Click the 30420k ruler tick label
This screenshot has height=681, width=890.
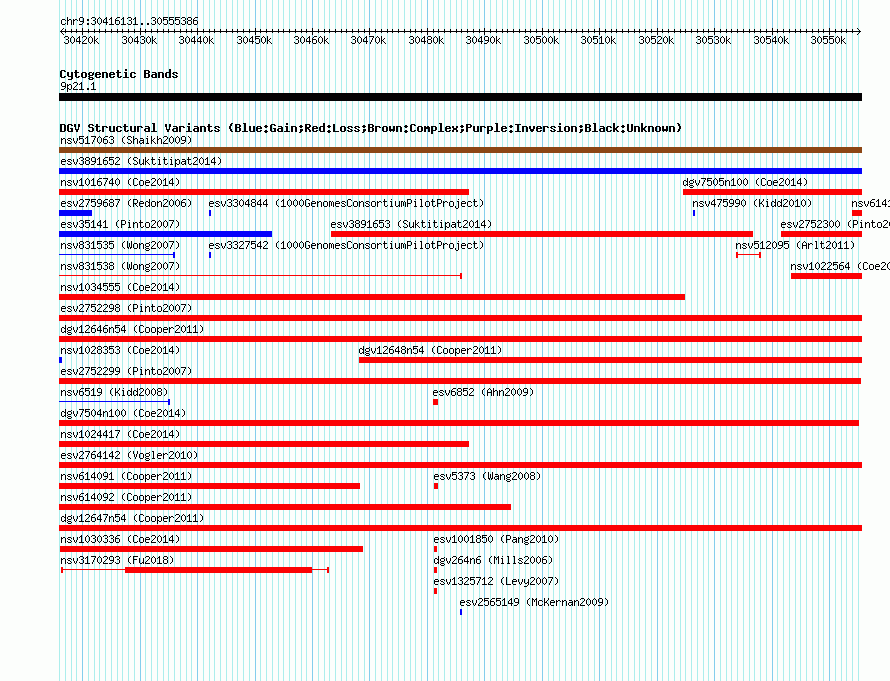[x=81, y=40]
